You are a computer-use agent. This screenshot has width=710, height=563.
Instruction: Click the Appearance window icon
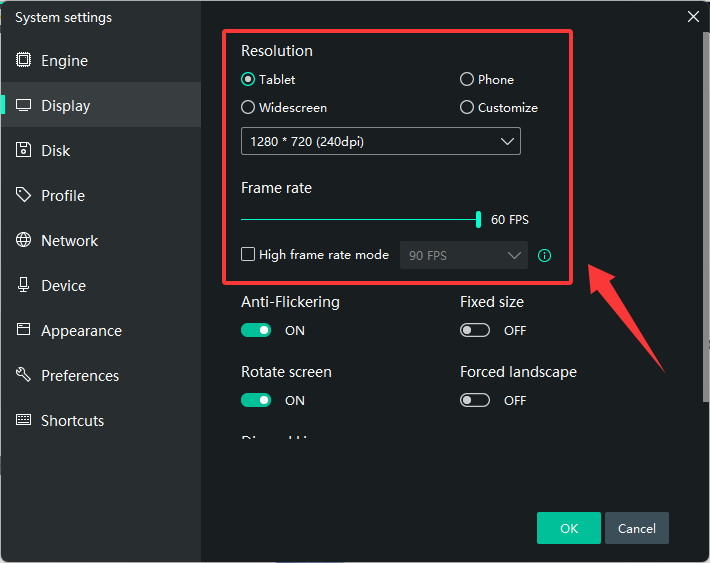pyautogui.click(x=23, y=330)
